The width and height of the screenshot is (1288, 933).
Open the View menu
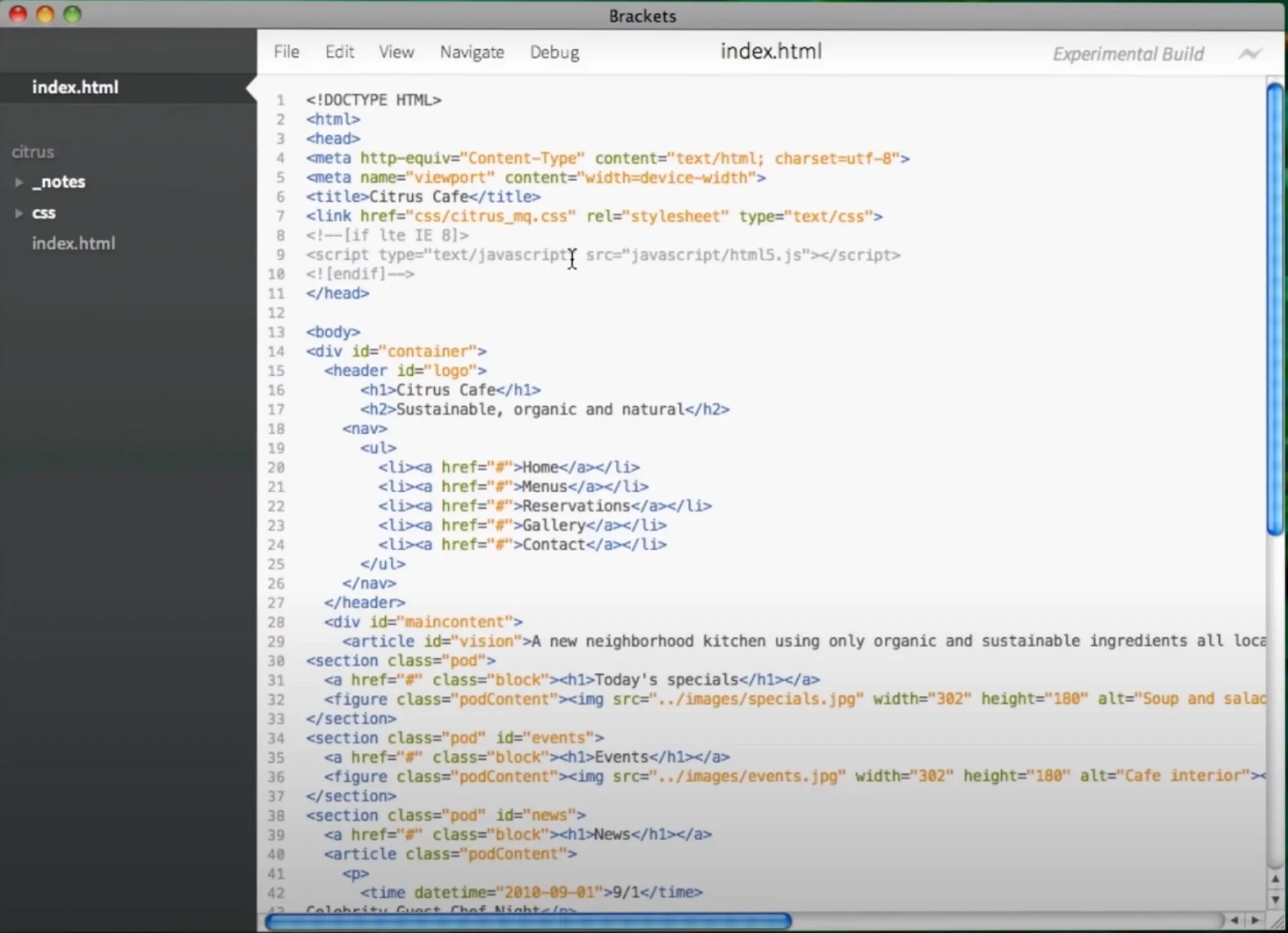point(396,52)
